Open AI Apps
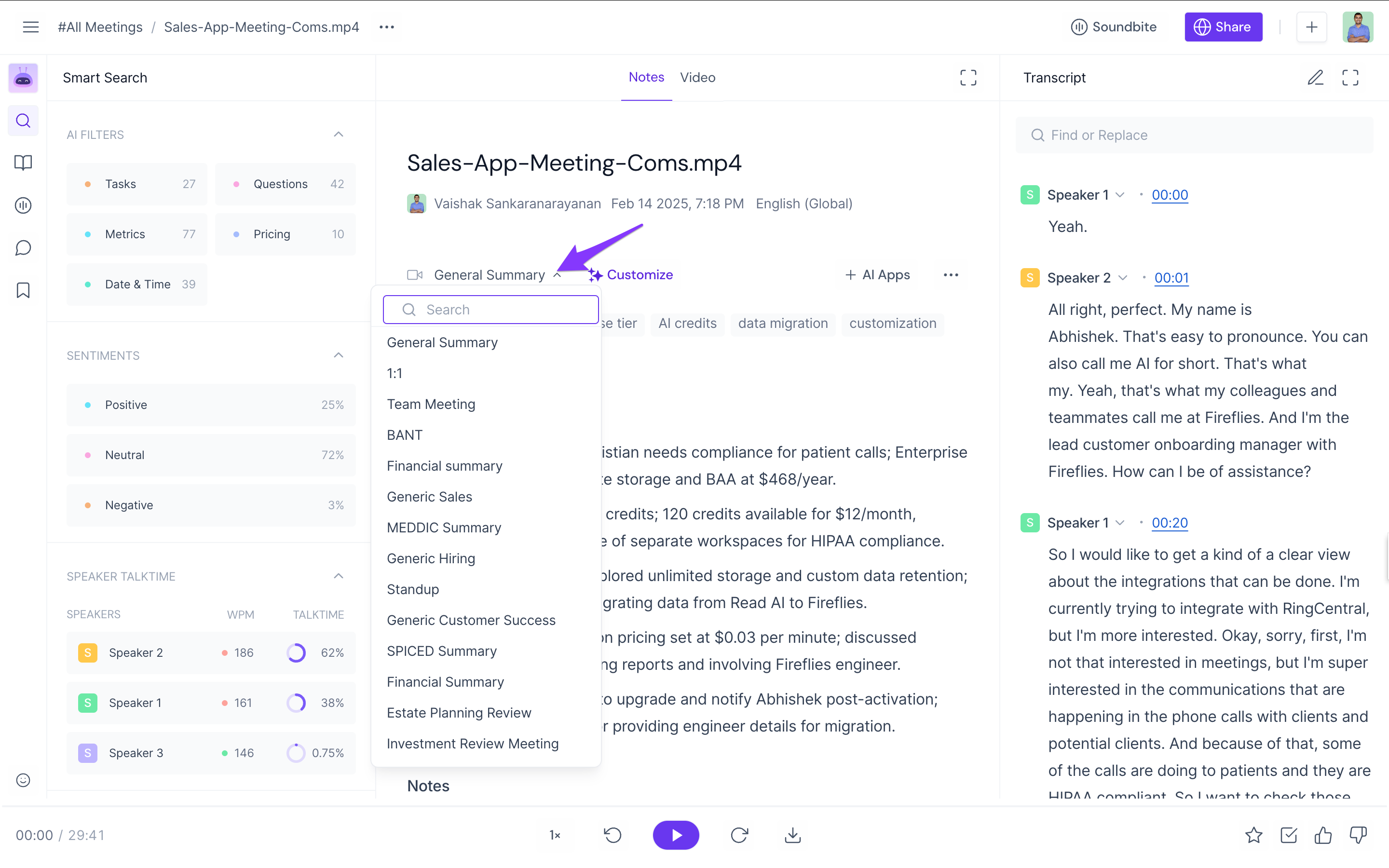Image resolution: width=1389 pixels, height=868 pixels. [x=878, y=275]
